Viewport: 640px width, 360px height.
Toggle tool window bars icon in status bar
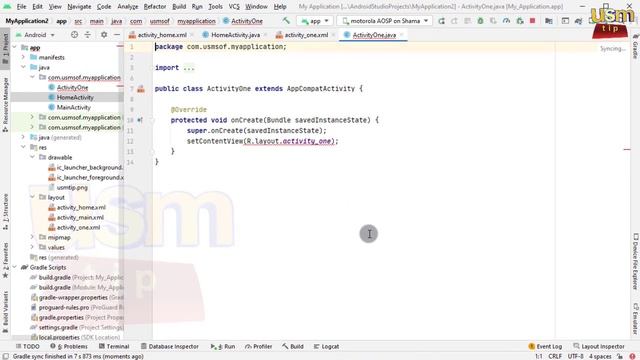tap(5, 356)
